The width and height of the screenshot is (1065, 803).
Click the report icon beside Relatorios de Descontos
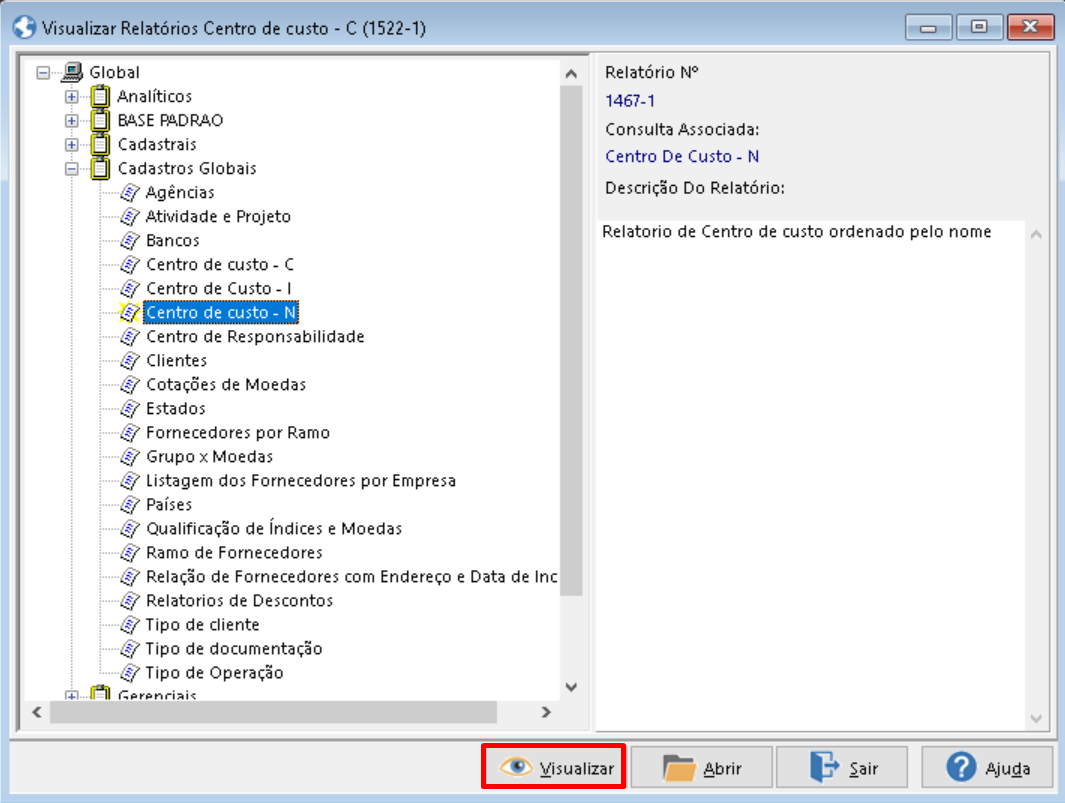click(x=130, y=601)
